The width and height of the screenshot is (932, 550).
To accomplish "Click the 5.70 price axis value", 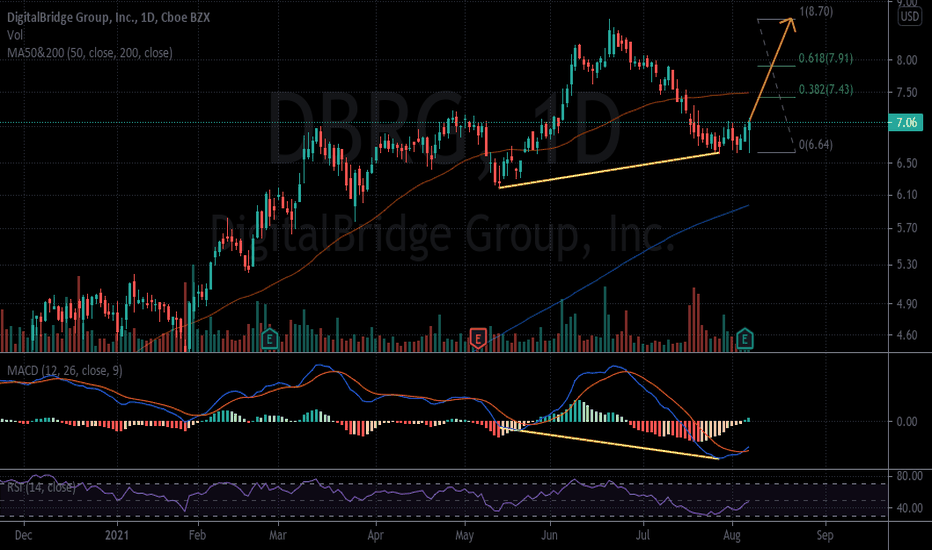I will tap(906, 228).
